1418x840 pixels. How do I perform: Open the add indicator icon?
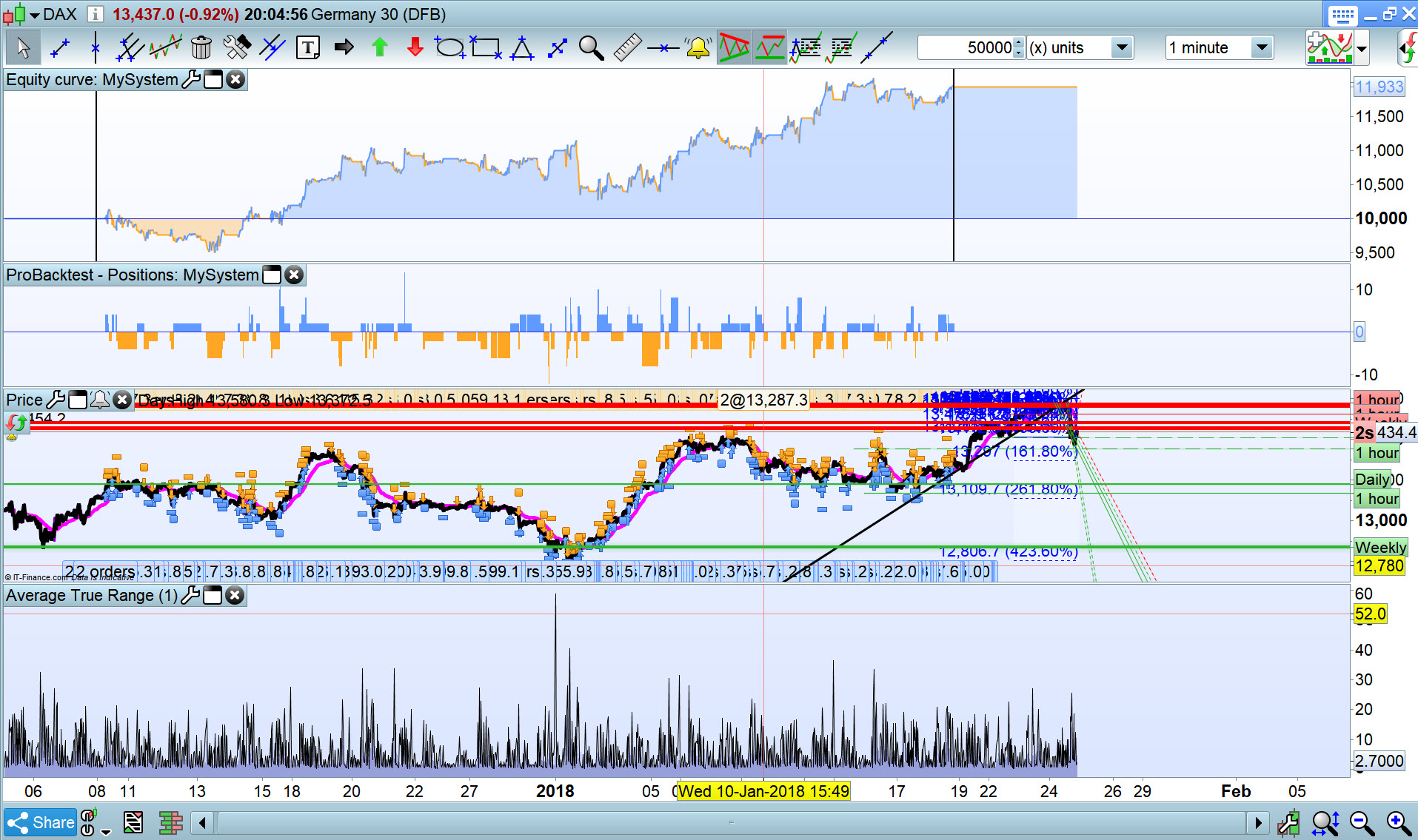(1331, 48)
